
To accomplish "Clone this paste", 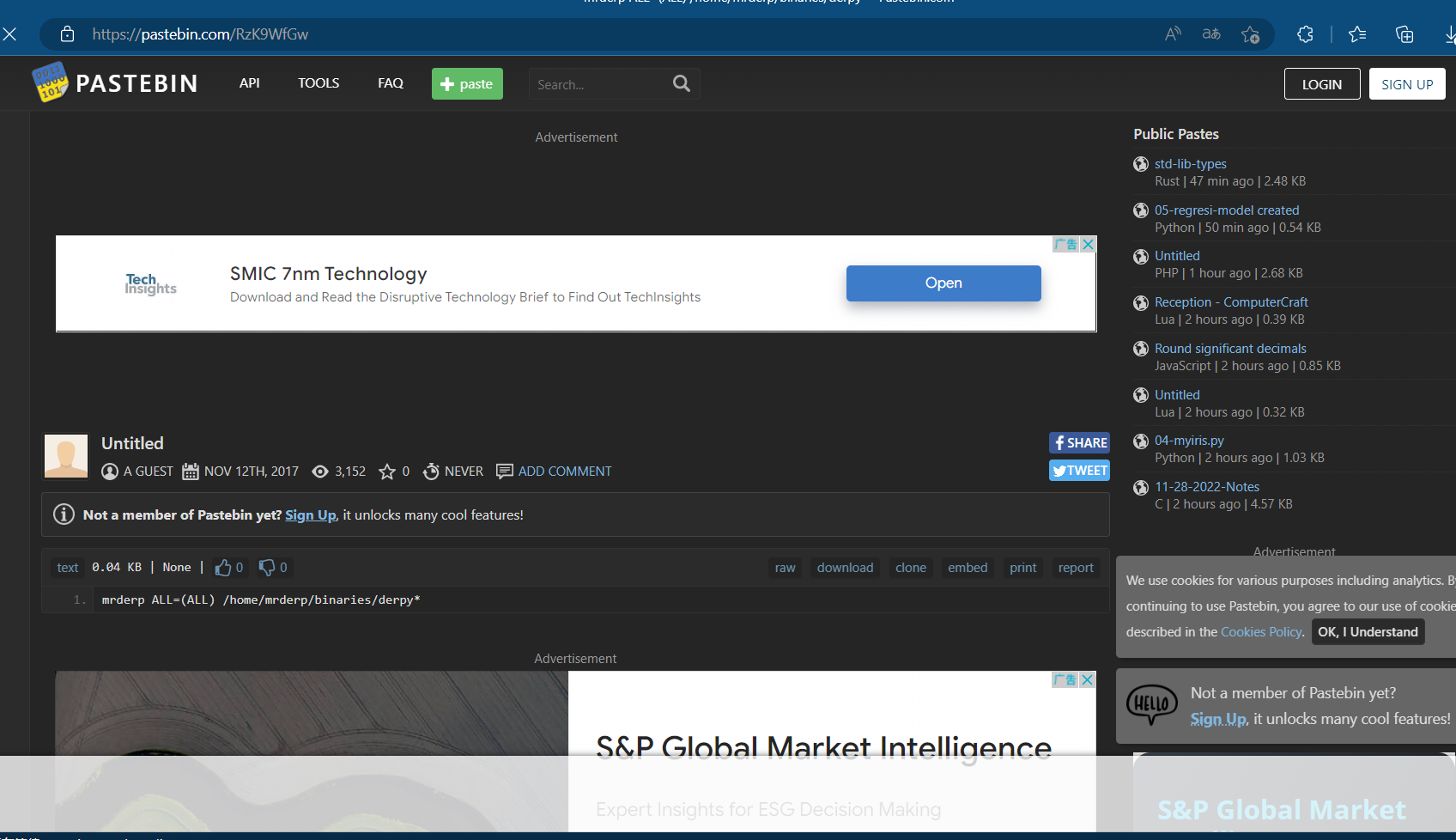I will 911,568.
